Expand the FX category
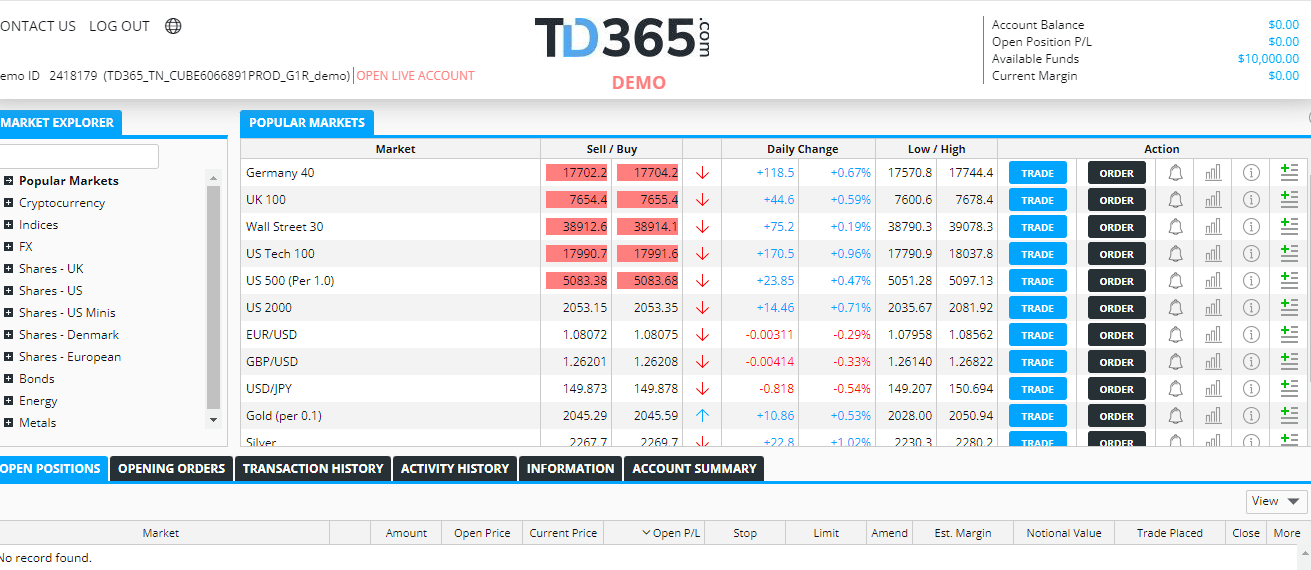Viewport: 1311px width, 570px height. coord(8,247)
